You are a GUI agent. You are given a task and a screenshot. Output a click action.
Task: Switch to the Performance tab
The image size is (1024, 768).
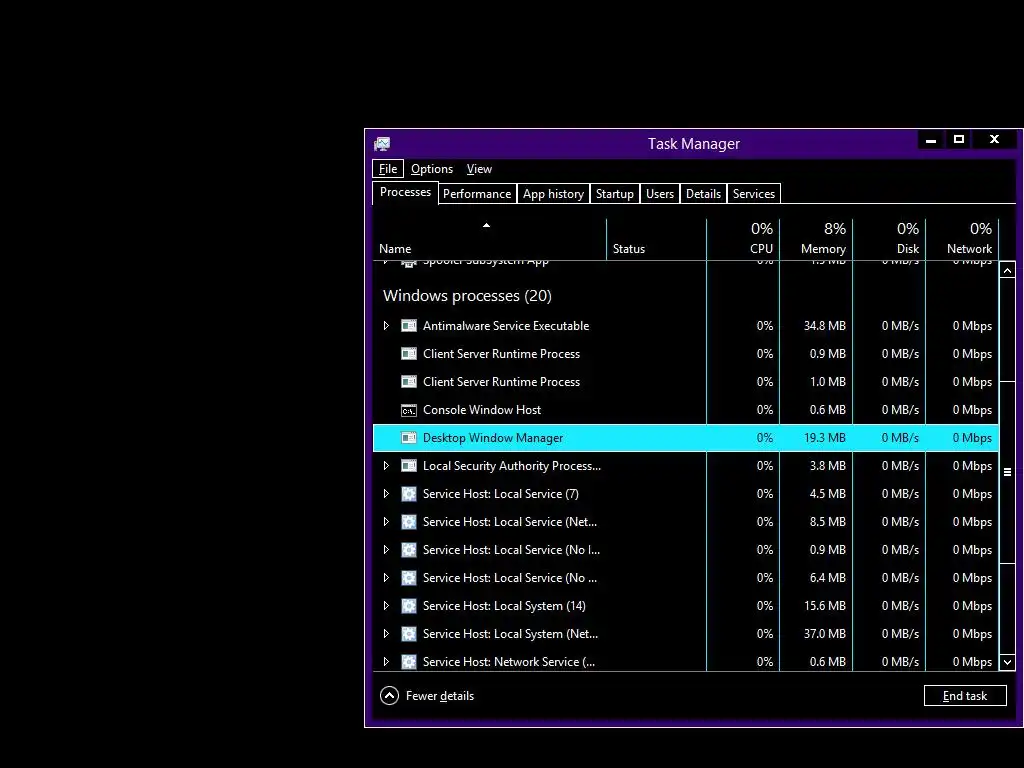click(477, 194)
